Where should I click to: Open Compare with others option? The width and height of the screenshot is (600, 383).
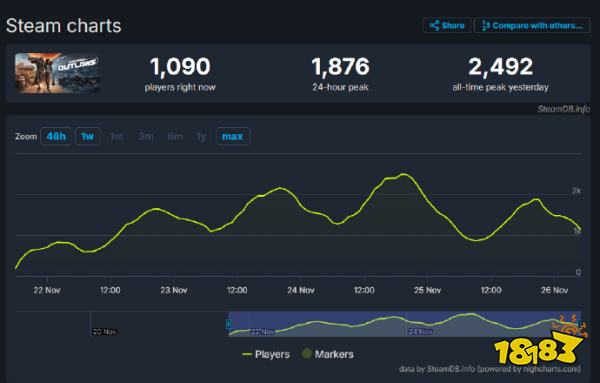pyautogui.click(x=532, y=26)
